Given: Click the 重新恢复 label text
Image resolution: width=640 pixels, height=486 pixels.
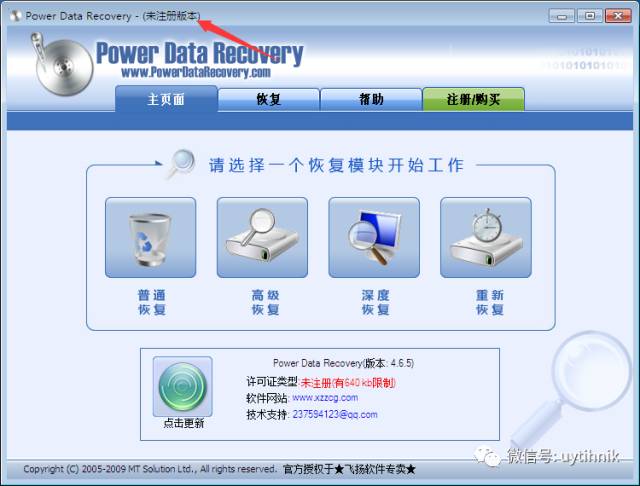Looking at the screenshot, I should click(490, 302).
